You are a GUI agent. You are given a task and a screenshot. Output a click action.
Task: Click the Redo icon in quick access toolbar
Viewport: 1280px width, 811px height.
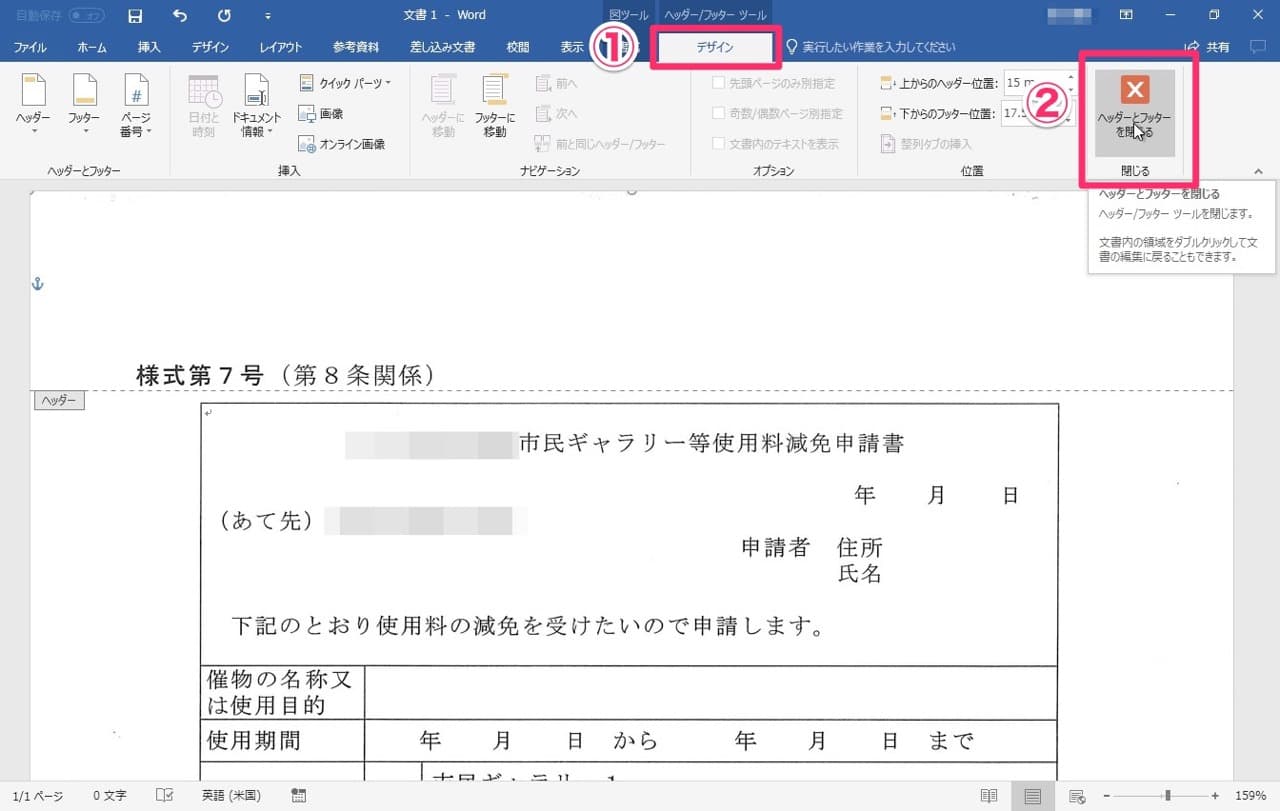click(225, 15)
